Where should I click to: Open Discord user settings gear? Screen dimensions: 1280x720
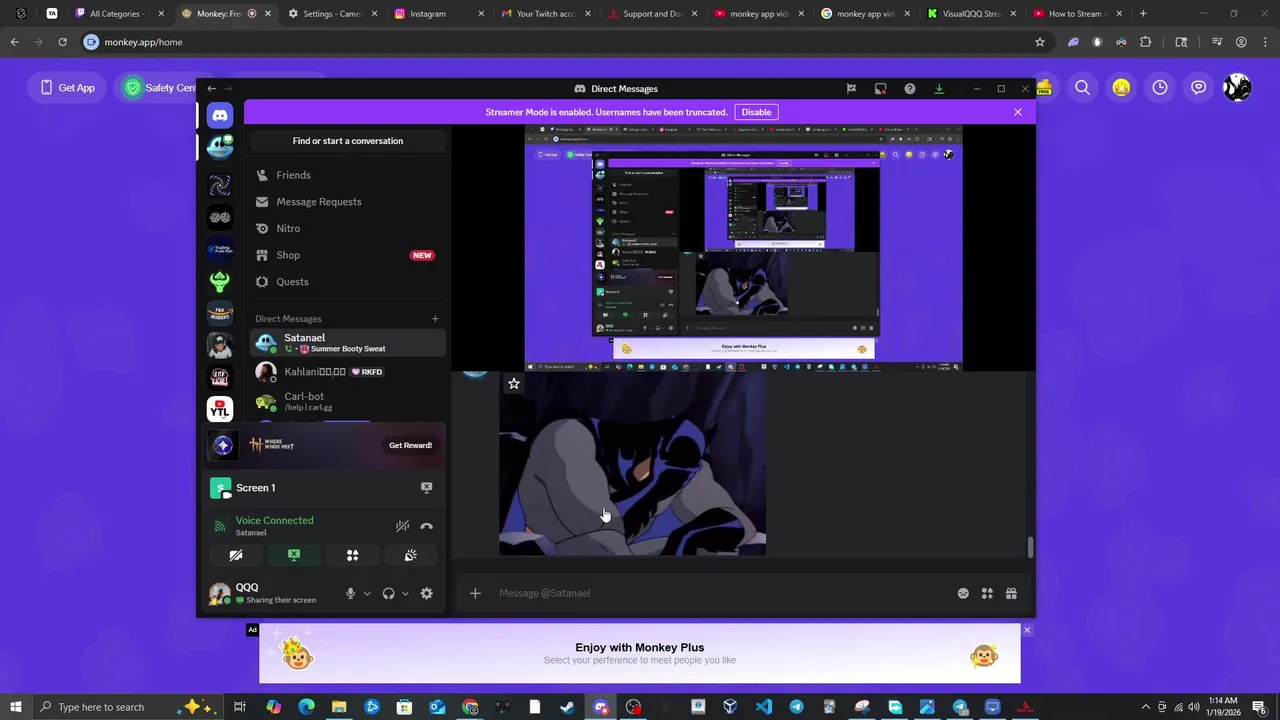coord(426,593)
